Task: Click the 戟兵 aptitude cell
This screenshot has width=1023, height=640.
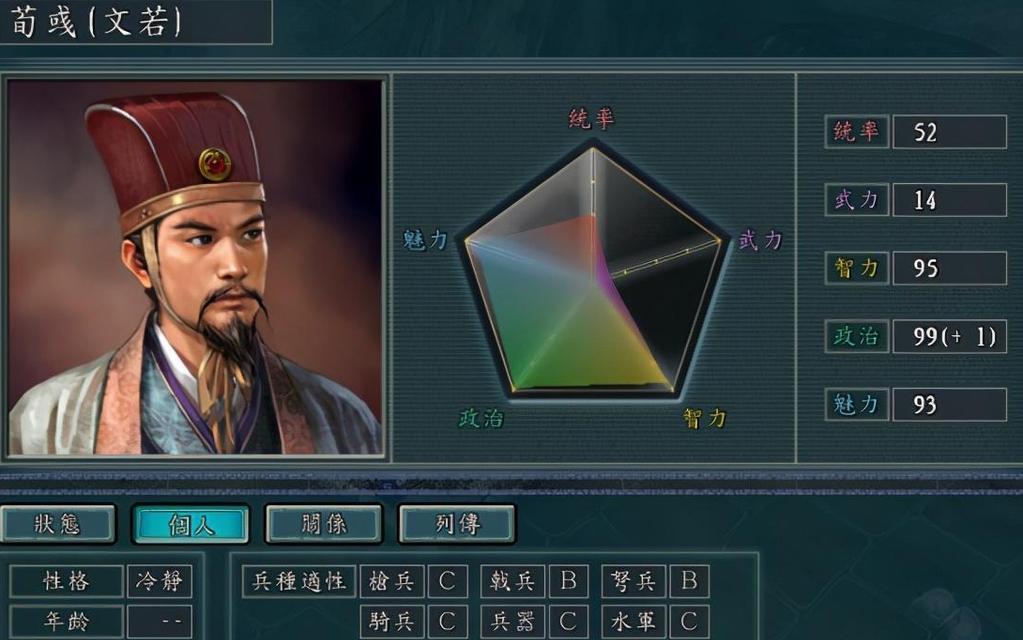Action: coord(513,581)
